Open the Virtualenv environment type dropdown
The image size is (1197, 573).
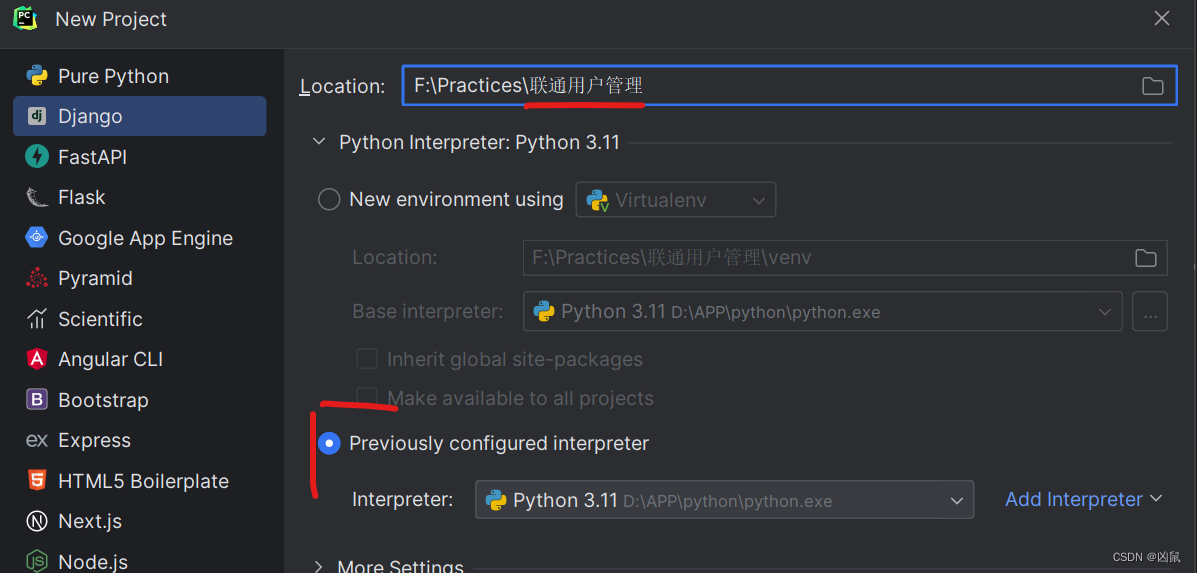676,200
